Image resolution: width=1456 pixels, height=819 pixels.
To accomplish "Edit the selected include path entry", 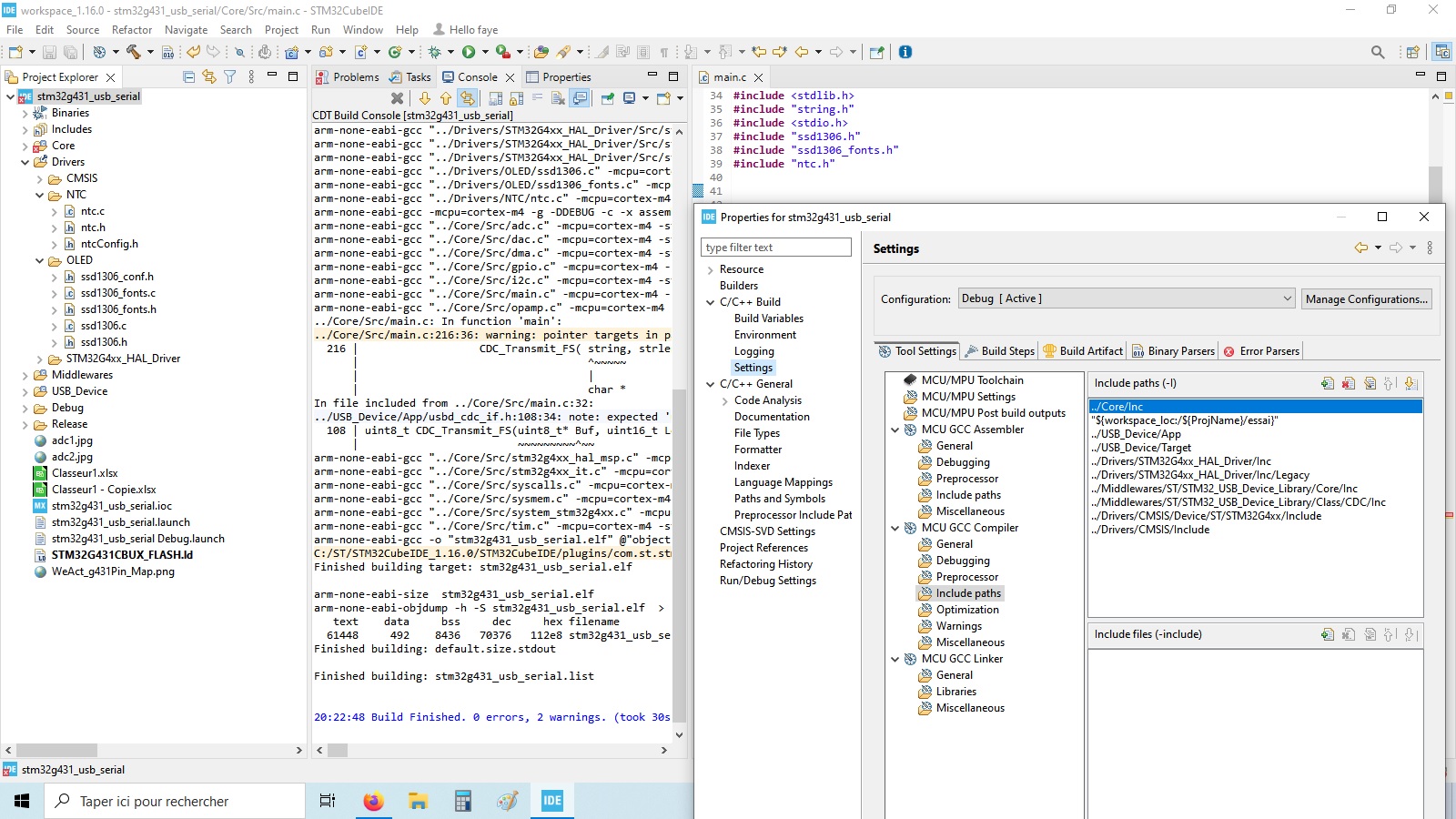I will click(1370, 383).
